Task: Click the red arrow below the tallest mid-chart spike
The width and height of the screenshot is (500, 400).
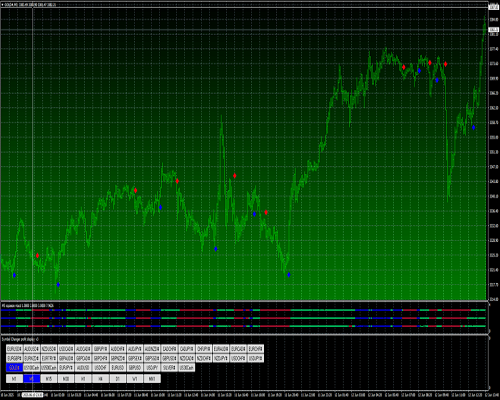Action: 235,176
